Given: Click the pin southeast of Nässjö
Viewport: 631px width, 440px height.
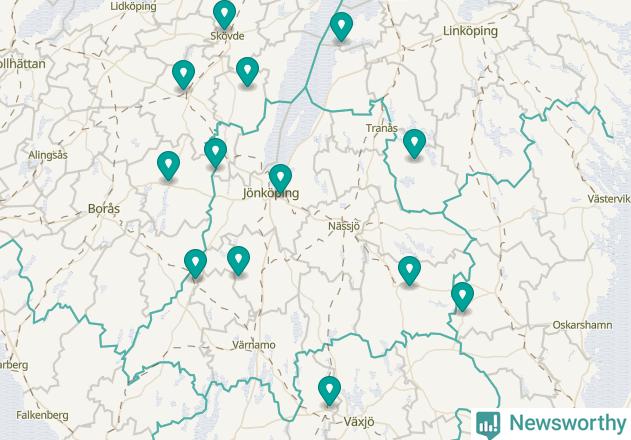Looking at the screenshot, I should (410, 271).
